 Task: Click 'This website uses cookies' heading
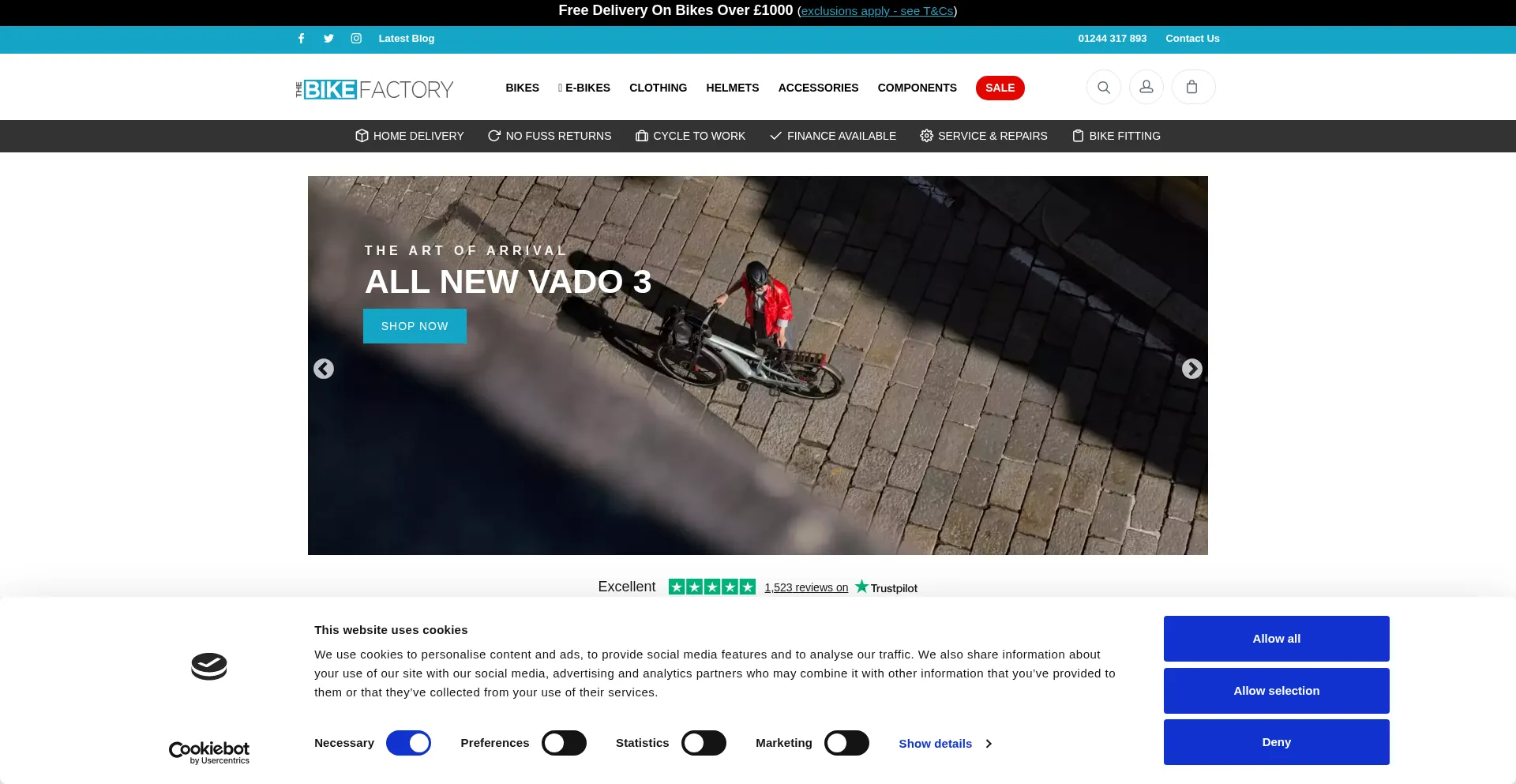[x=391, y=630]
